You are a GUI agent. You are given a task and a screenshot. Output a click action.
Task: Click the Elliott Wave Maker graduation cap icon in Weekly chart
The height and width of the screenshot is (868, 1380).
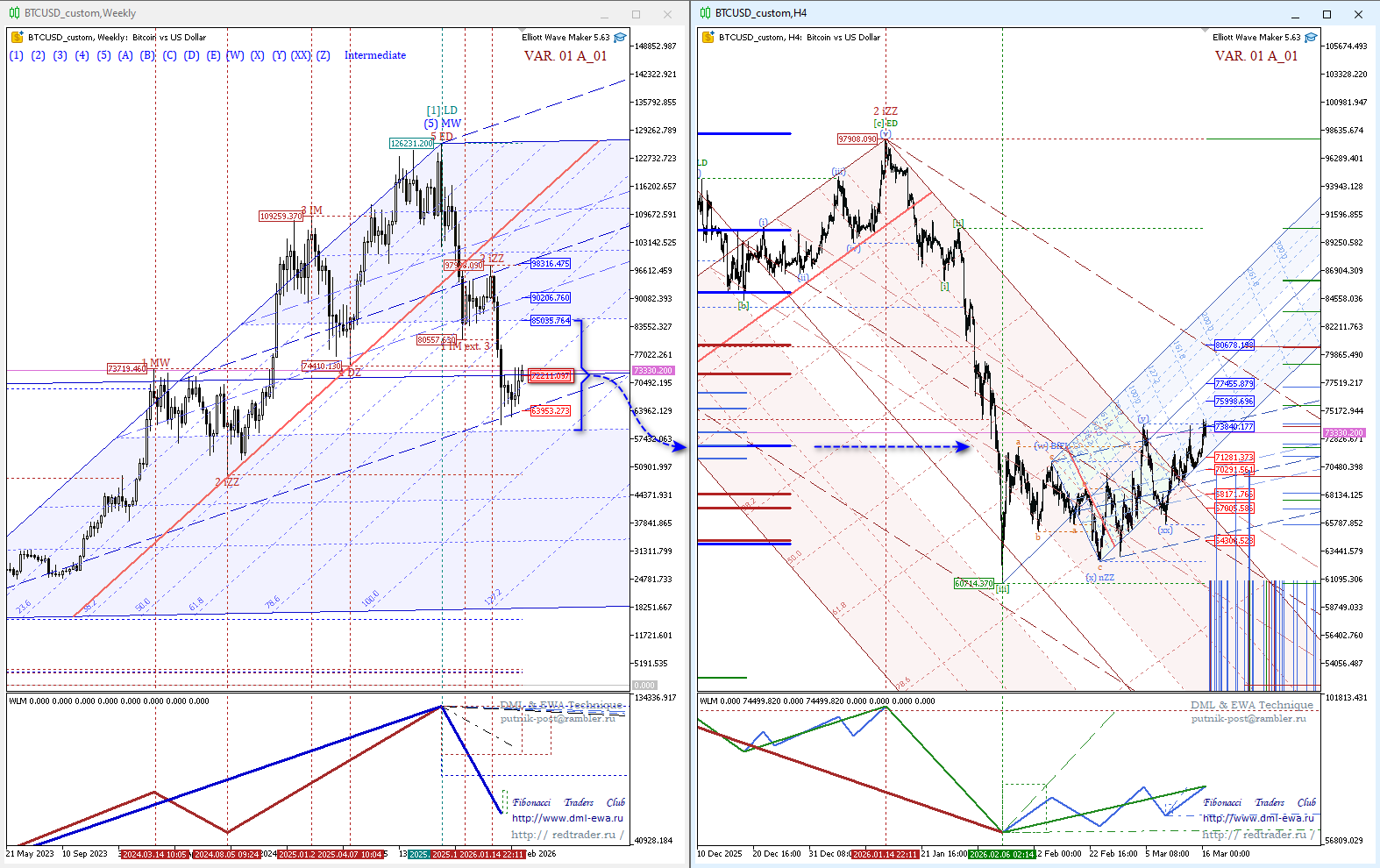(620, 38)
